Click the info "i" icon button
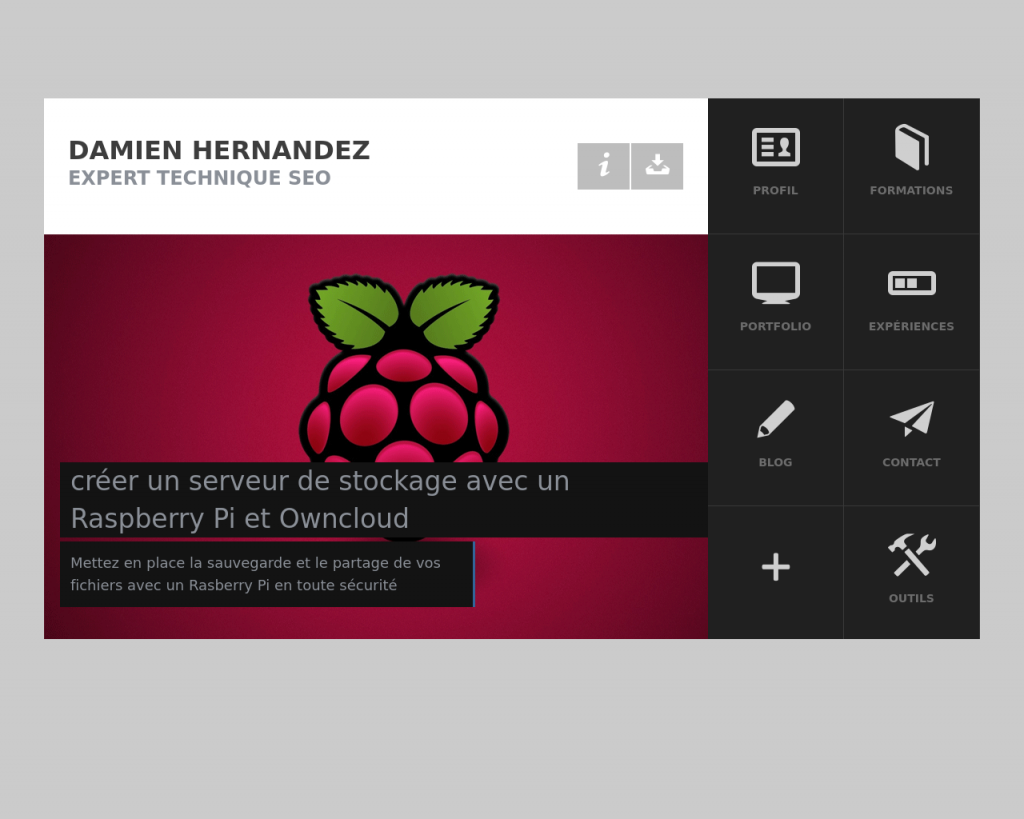This screenshot has width=1024, height=819. click(x=603, y=166)
